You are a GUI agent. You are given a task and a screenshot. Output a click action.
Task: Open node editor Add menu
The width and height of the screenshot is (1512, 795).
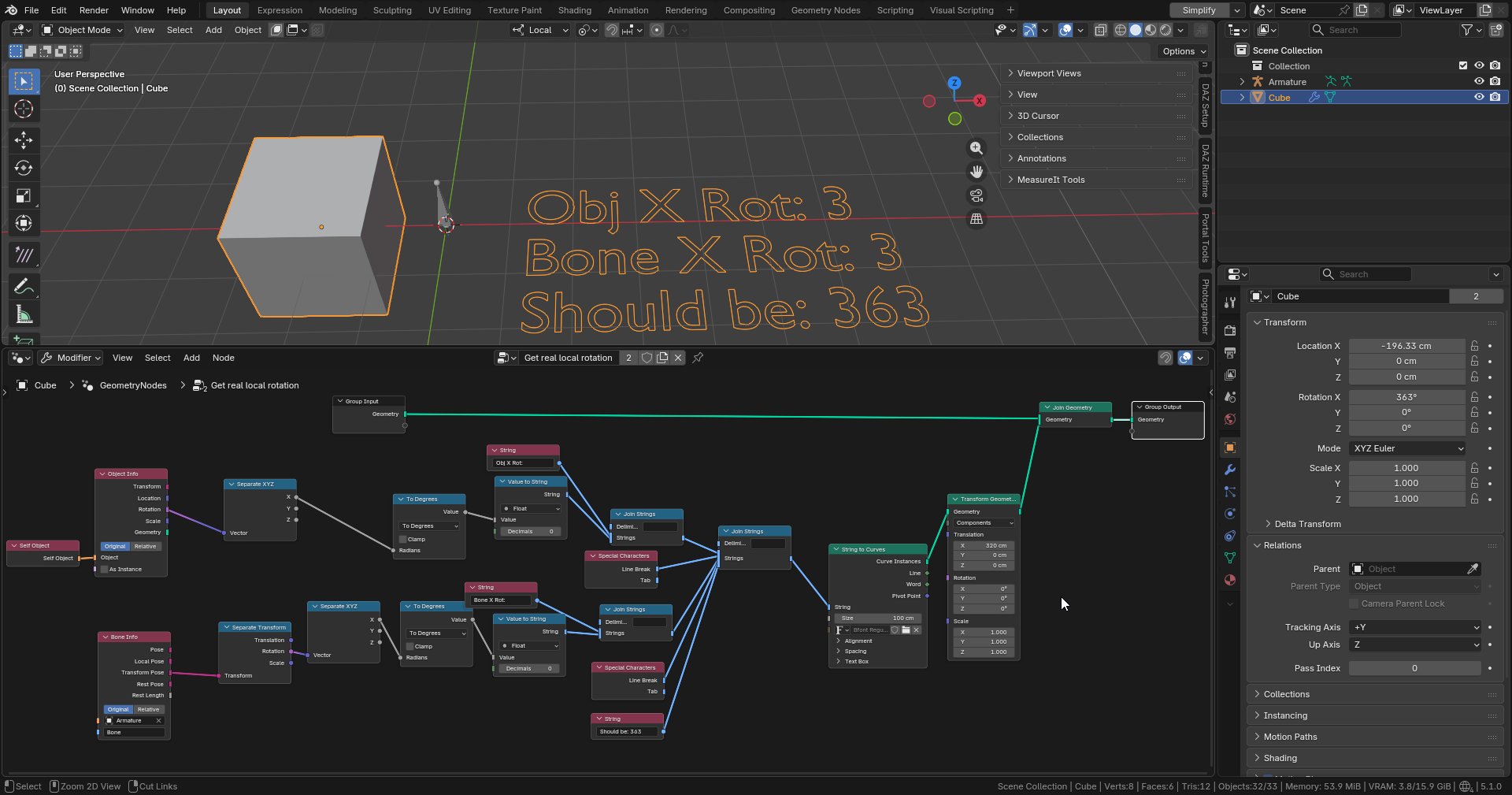point(191,358)
